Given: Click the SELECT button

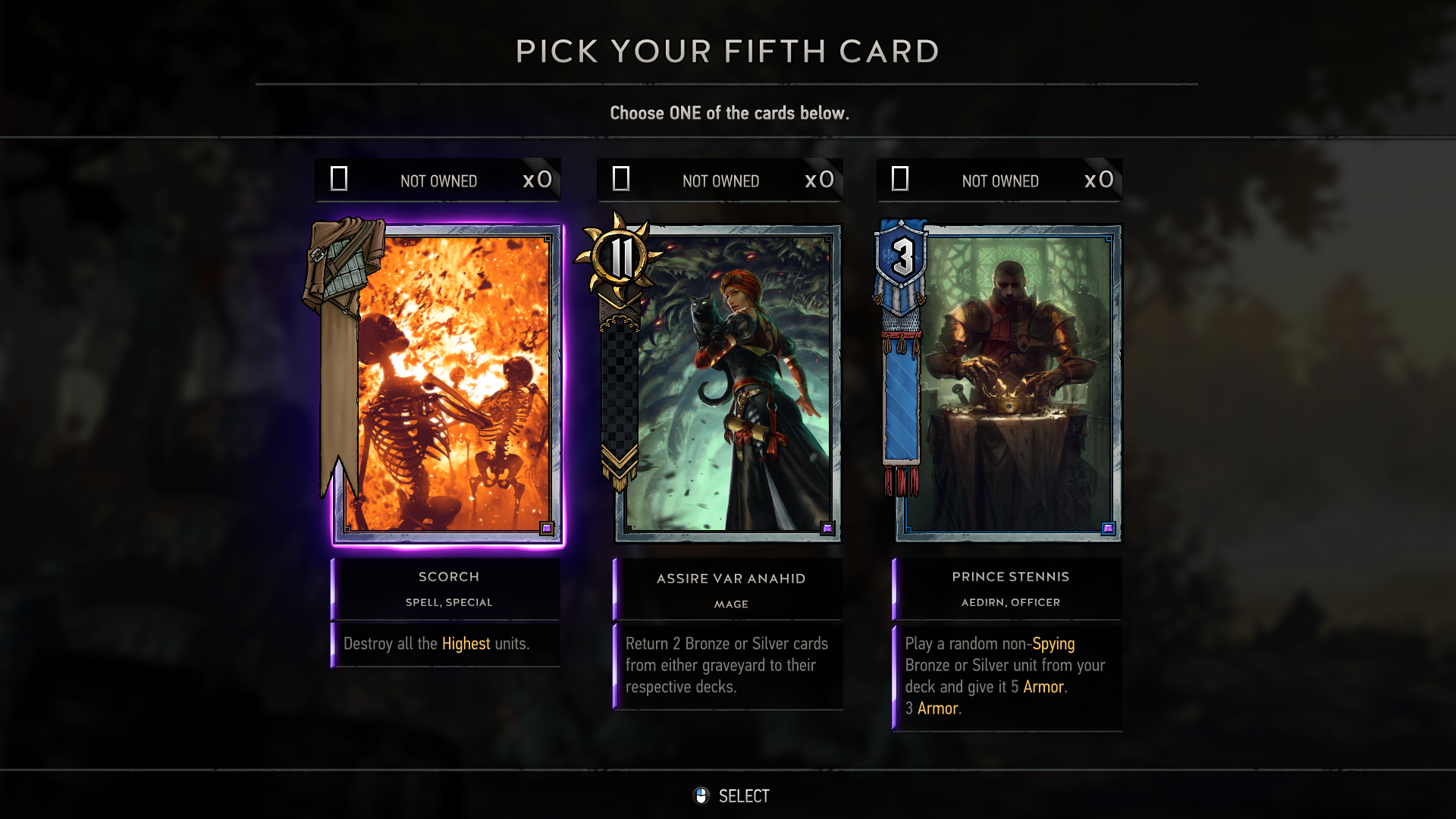Looking at the screenshot, I should (732, 795).
